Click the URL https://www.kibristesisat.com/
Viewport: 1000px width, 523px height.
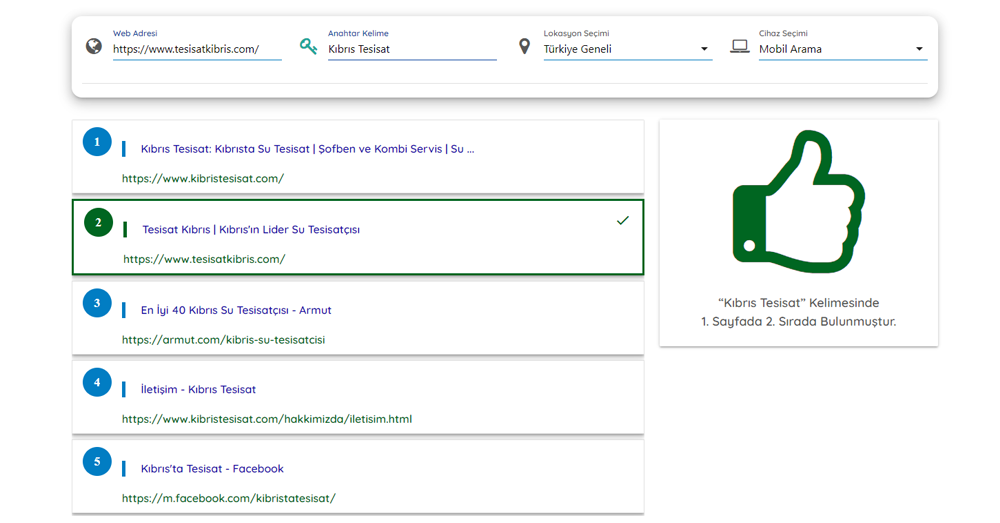[203, 179]
